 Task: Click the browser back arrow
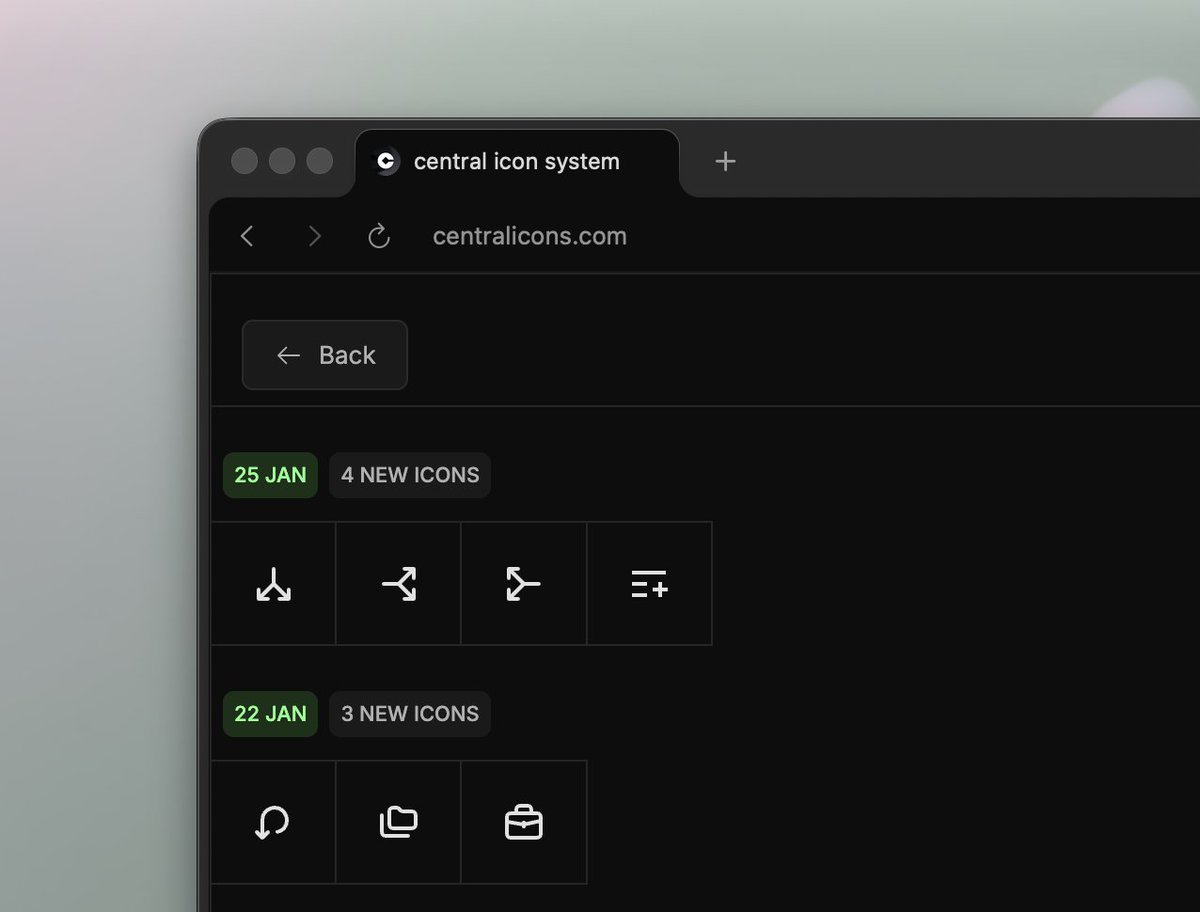(x=247, y=236)
